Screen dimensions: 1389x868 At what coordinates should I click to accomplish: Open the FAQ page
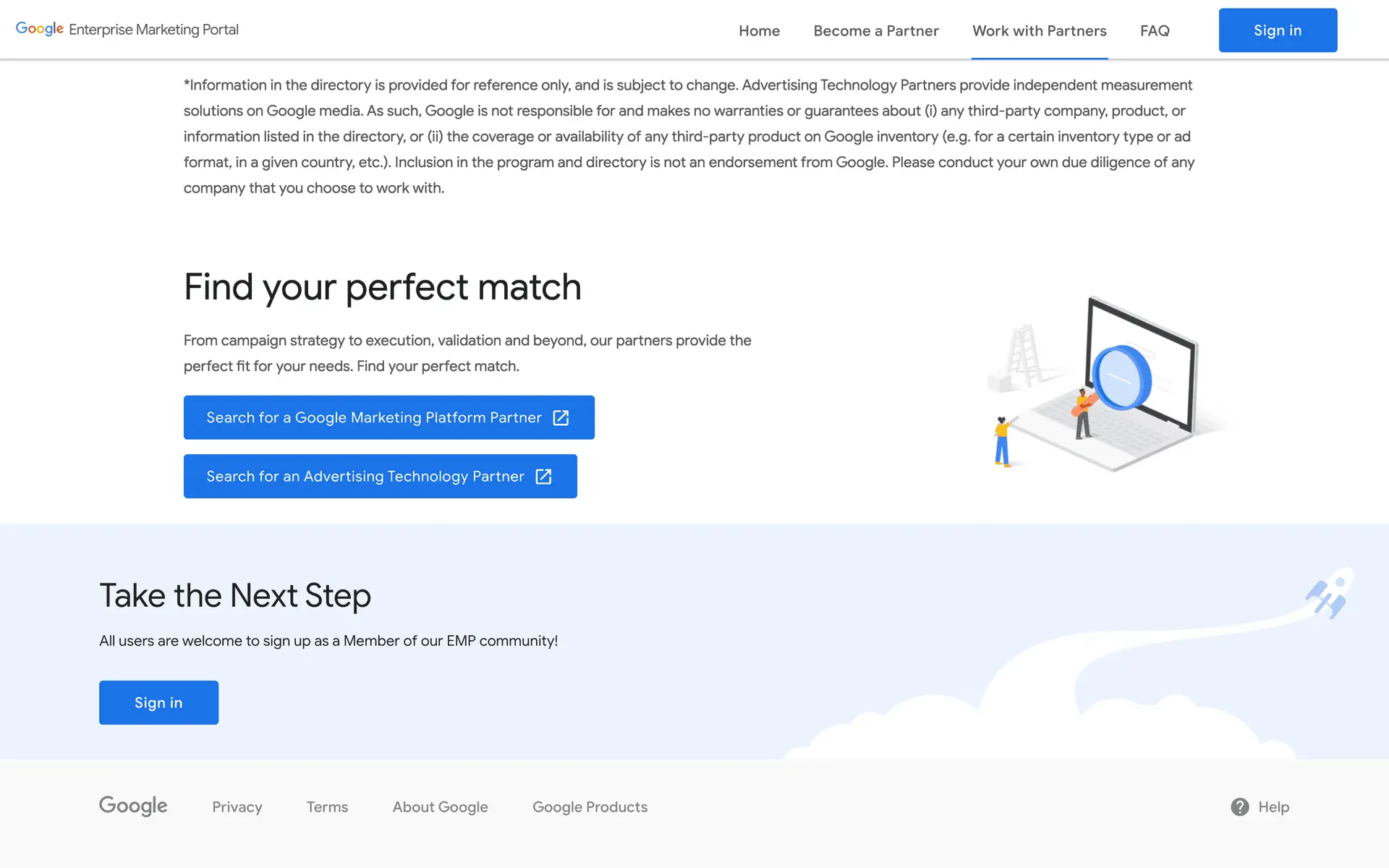tap(1154, 30)
